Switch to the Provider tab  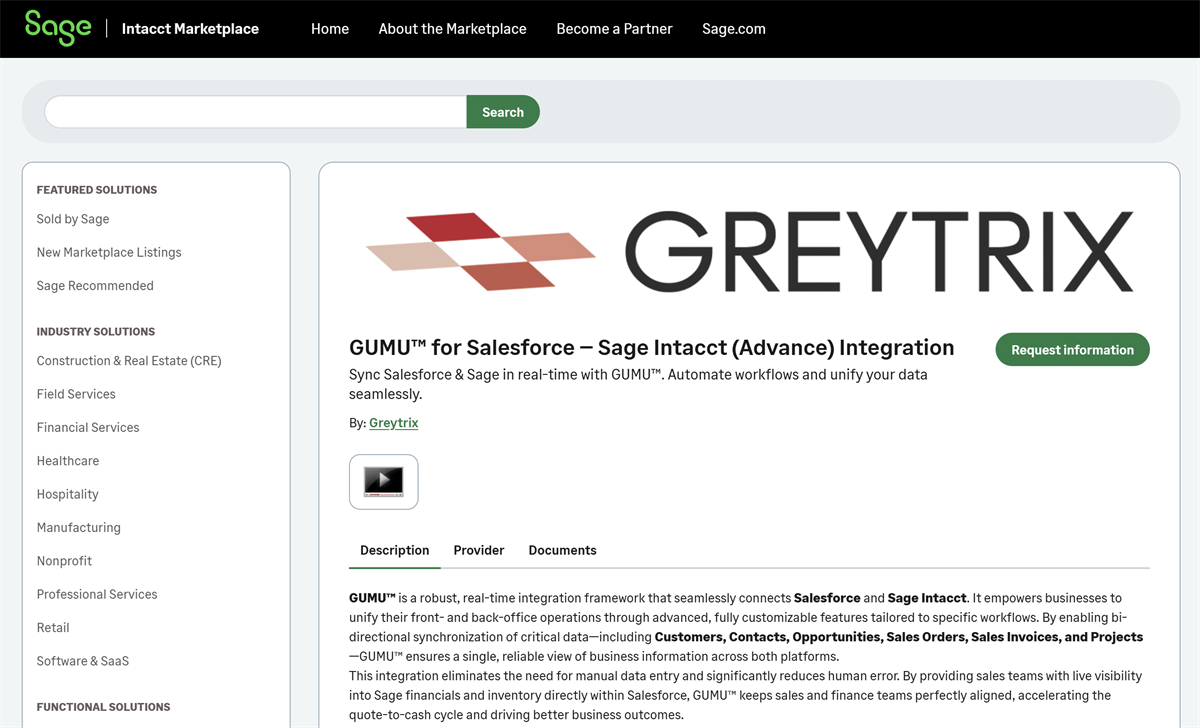[479, 550]
